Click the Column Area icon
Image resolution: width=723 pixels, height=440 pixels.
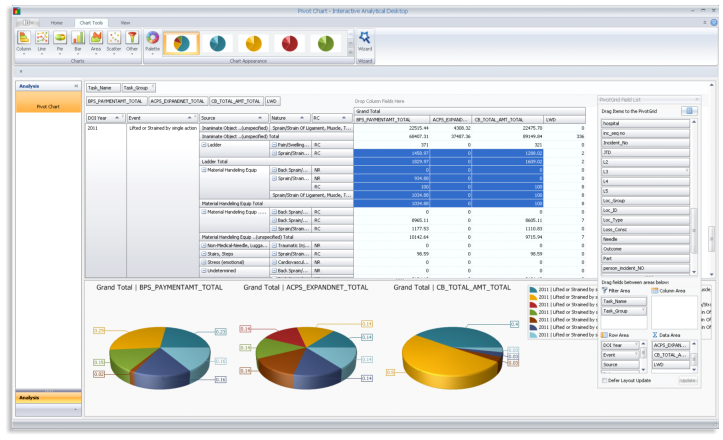point(655,291)
